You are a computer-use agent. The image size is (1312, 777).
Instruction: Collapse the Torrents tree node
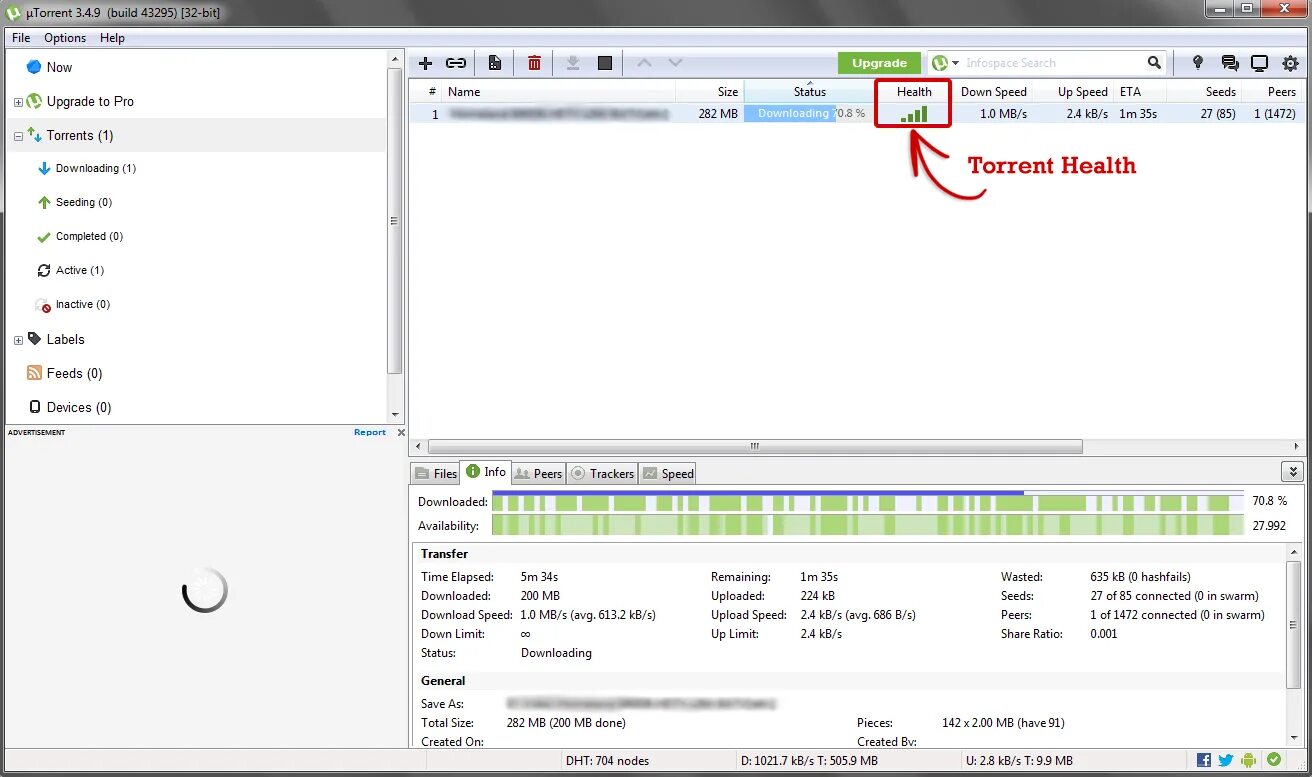(18, 136)
